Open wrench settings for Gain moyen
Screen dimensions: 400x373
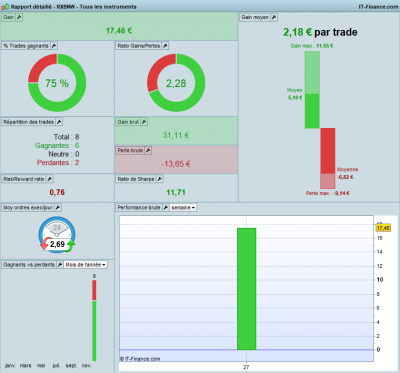point(274,17)
